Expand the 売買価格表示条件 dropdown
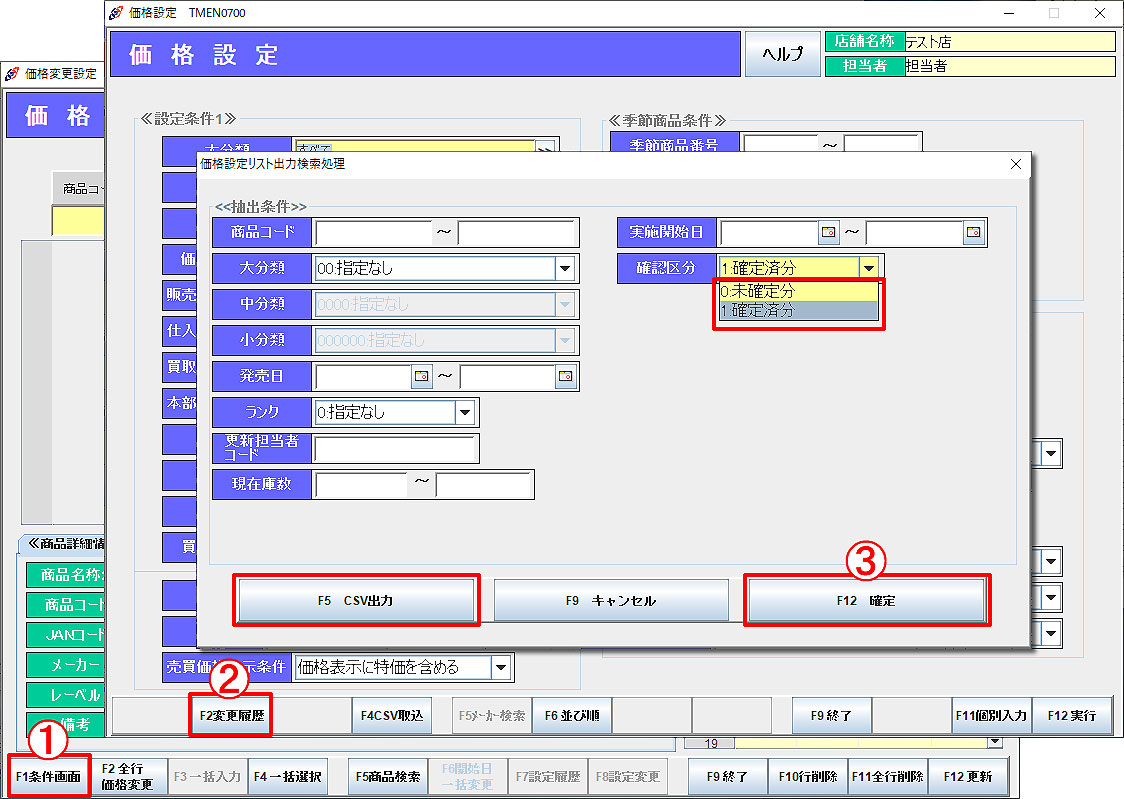 (x=500, y=667)
